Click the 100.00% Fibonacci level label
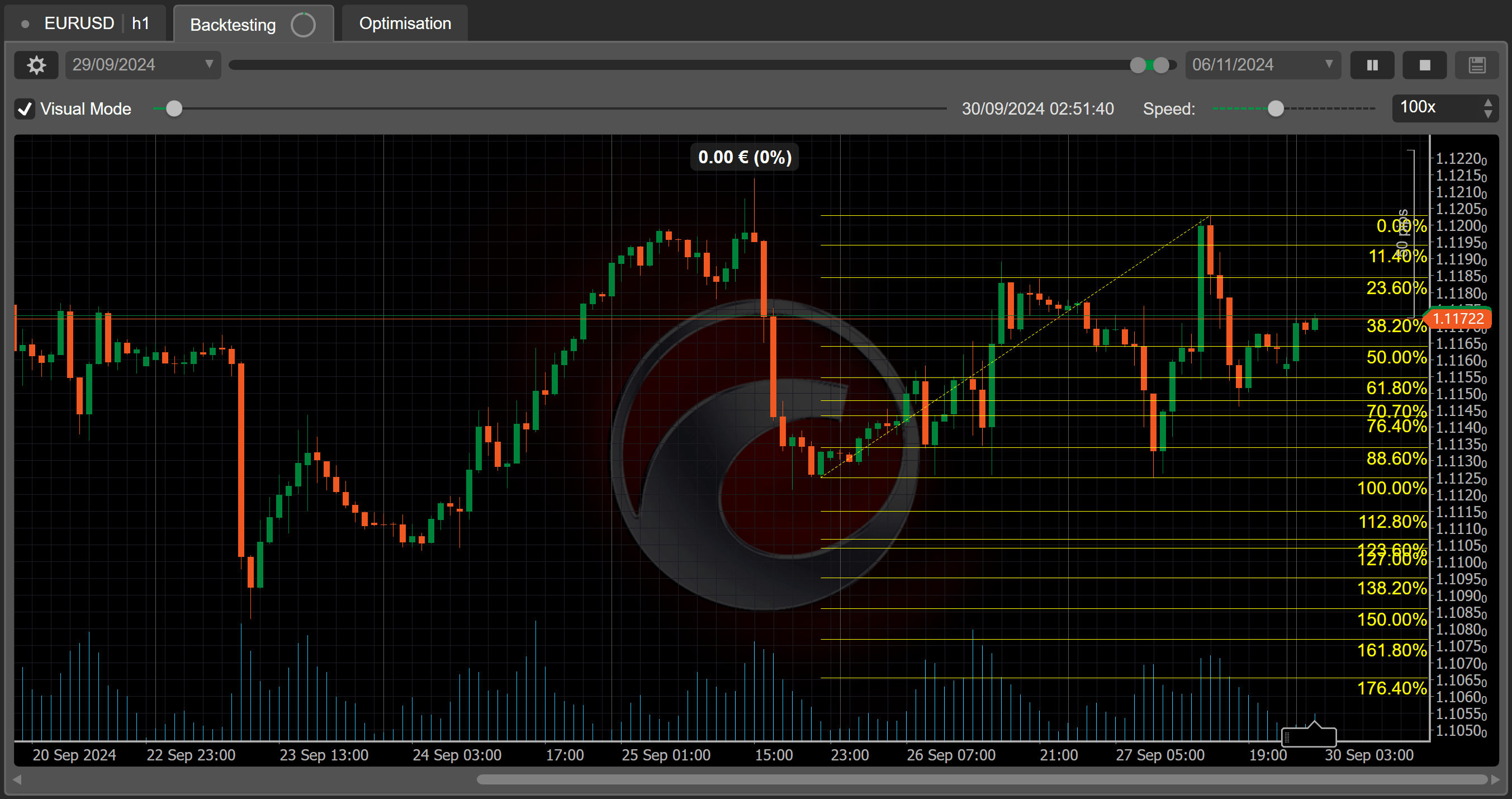Viewport: 1512px width, 799px height. point(1392,488)
